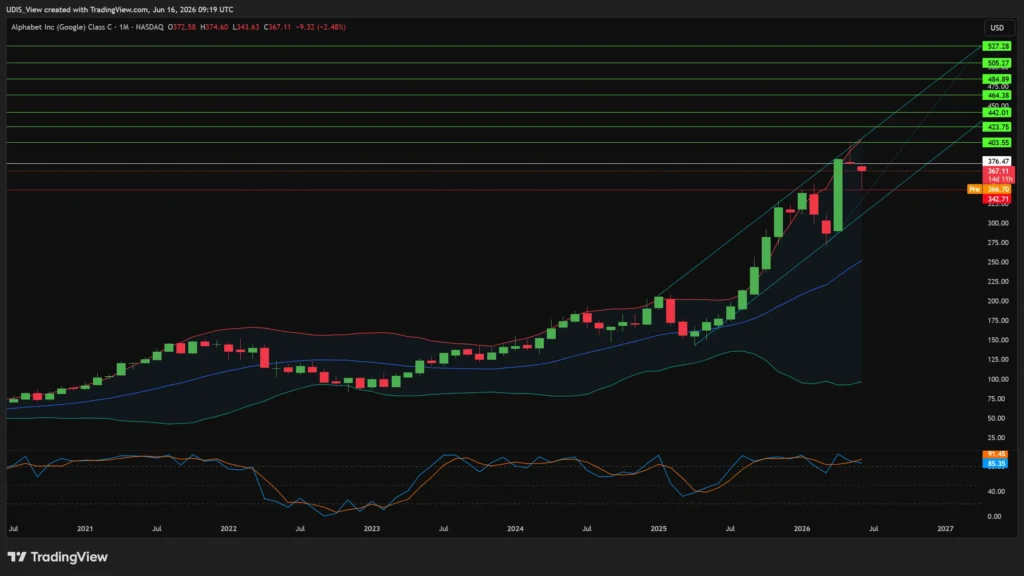Click the 2022 label on the time axis
This screenshot has height=576, width=1024.
click(229, 529)
